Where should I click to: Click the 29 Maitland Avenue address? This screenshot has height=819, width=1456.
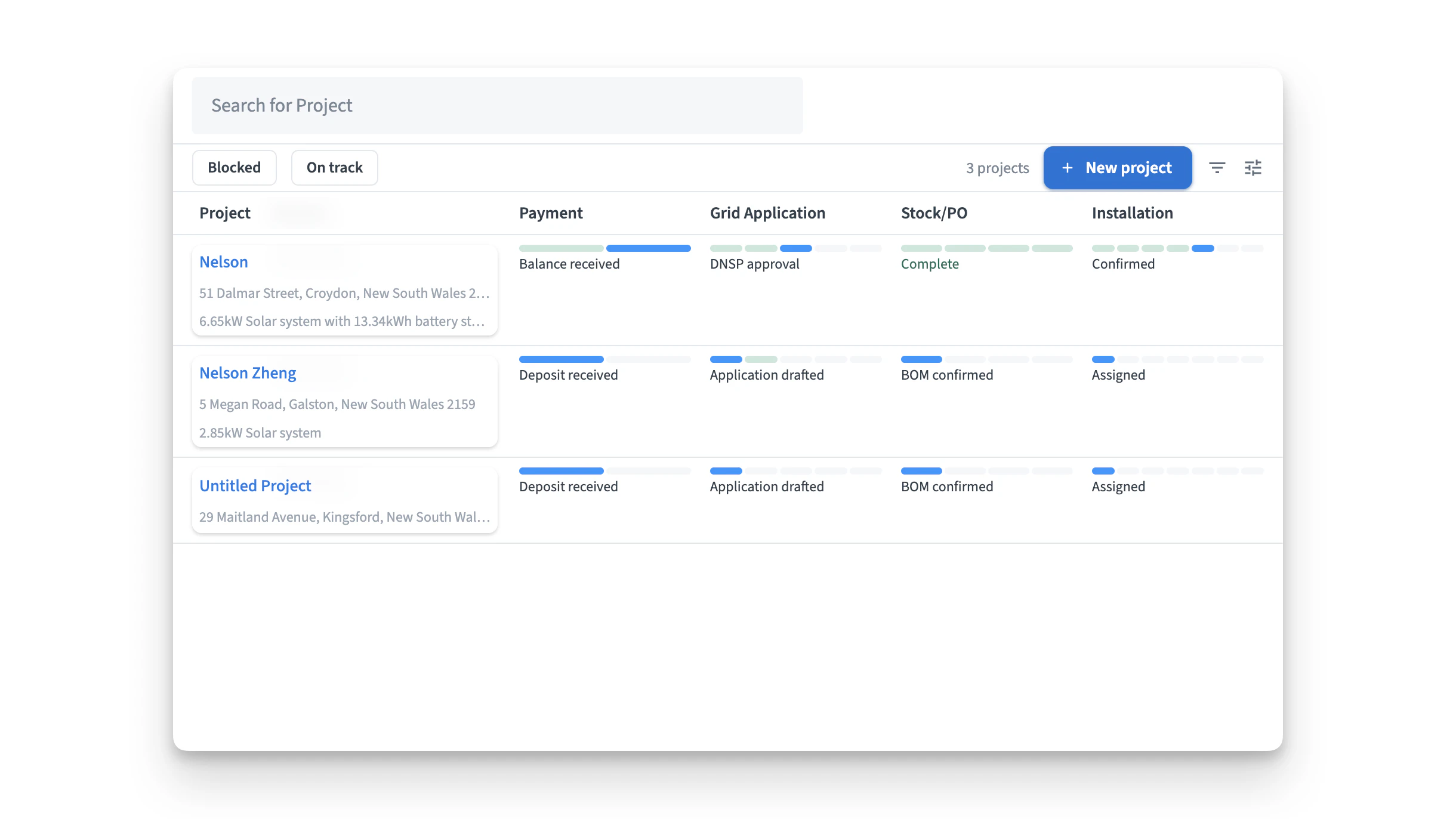coord(344,517)
